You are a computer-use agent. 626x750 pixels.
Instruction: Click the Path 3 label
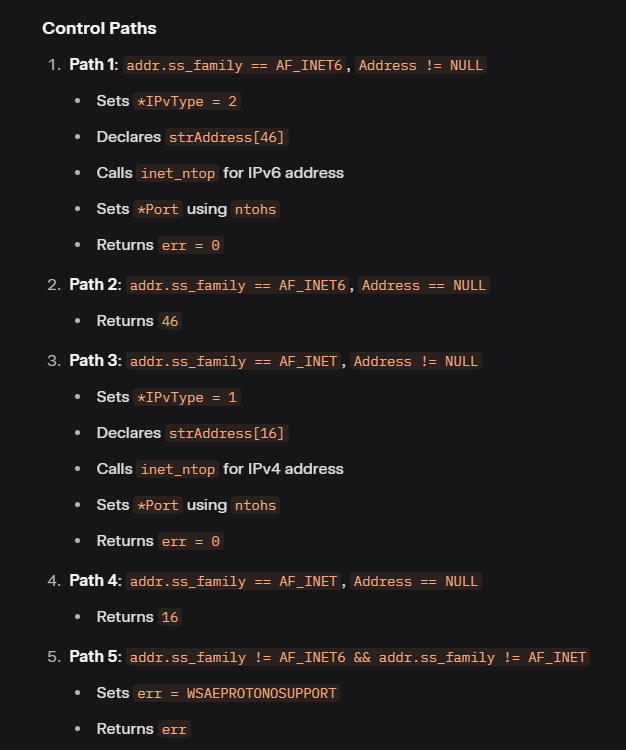click(x=95, y=361)
